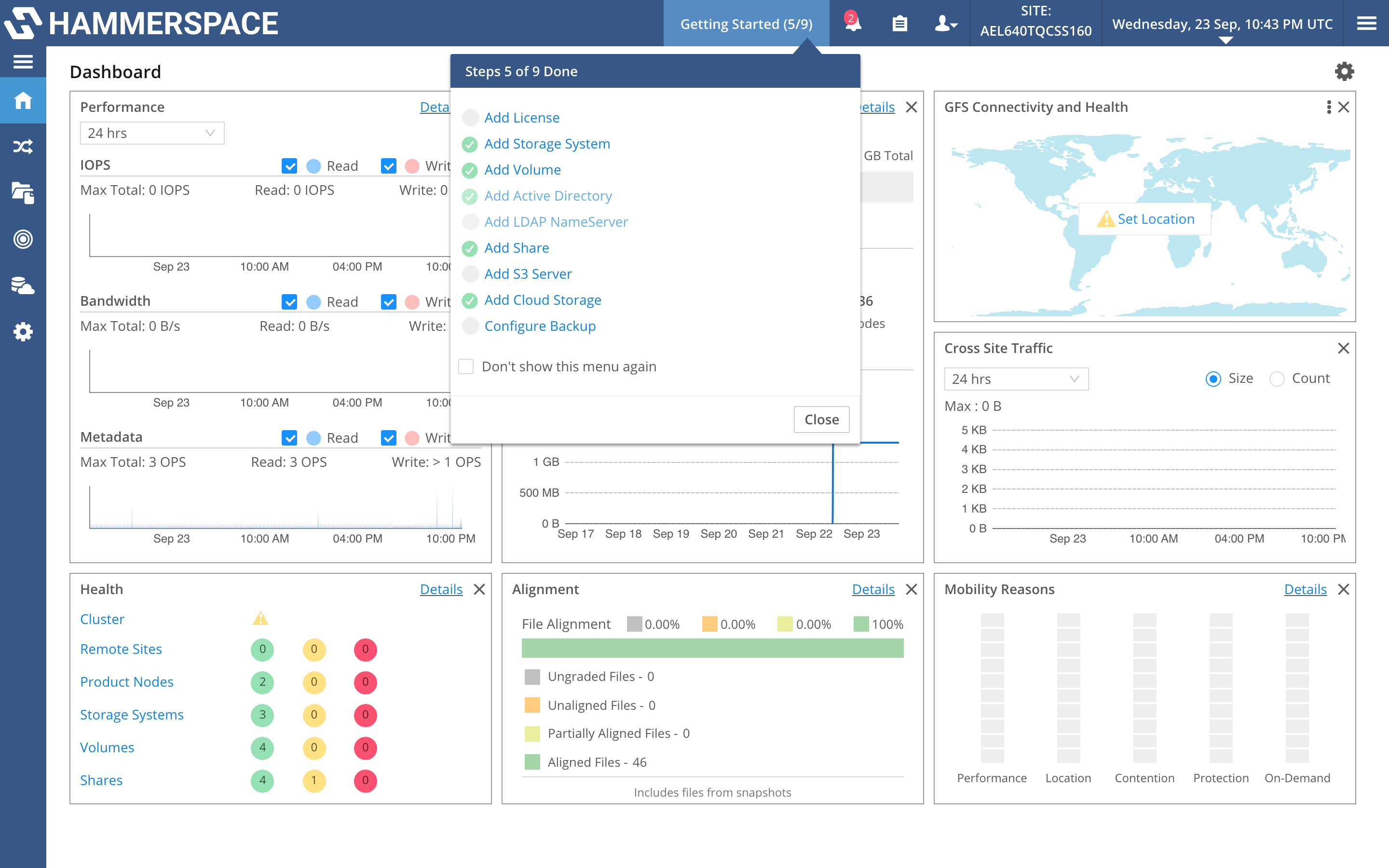Click Volumes red count badge
Viewport: 1389px width, 868px height.
tap(366, 747)
